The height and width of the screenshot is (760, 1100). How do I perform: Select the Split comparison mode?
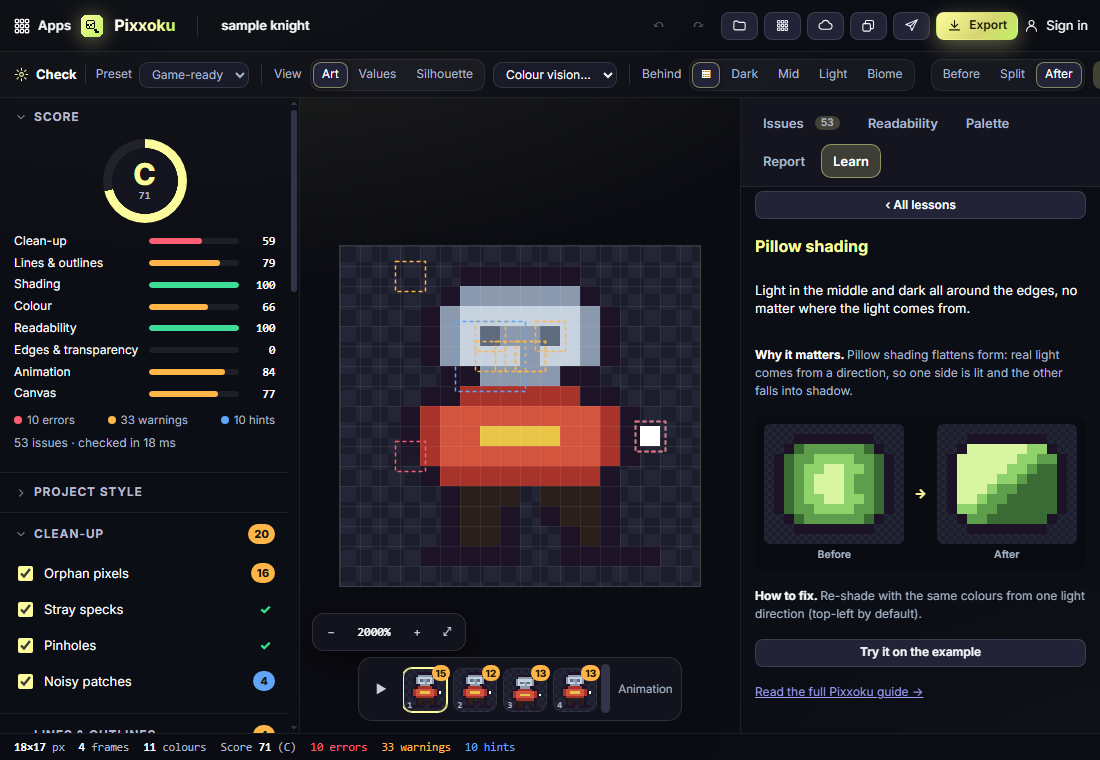pos(1012,74)
